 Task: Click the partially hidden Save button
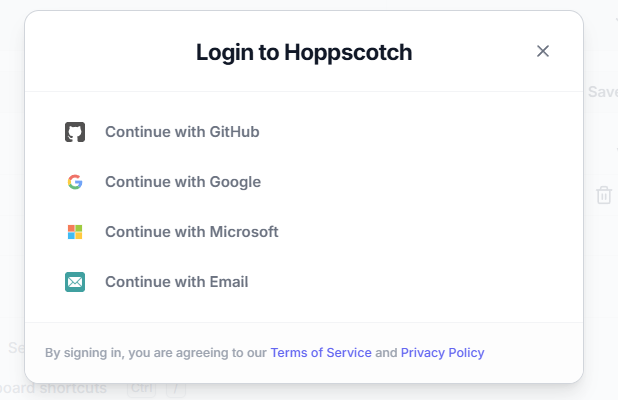tap(602, 91)
